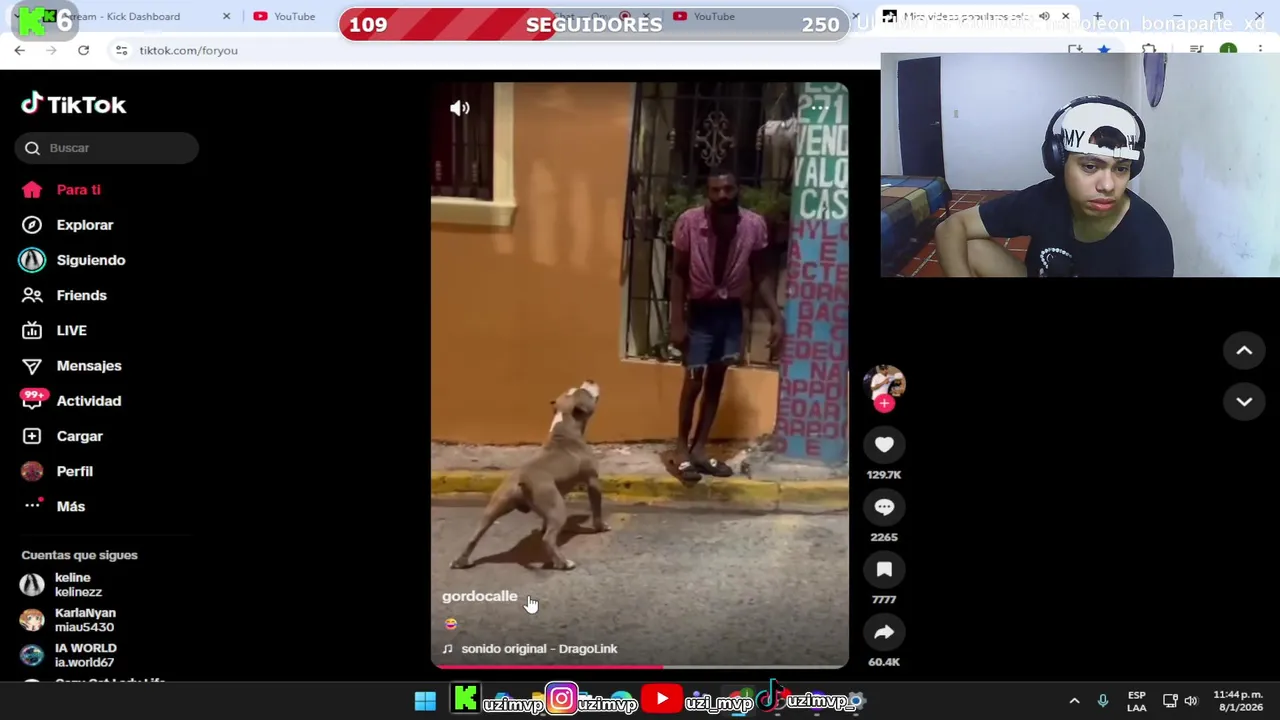The height and width of the screenshot is (720, 1280).
Task: Share the video with the arrow icon
Action: coord(884,632)
